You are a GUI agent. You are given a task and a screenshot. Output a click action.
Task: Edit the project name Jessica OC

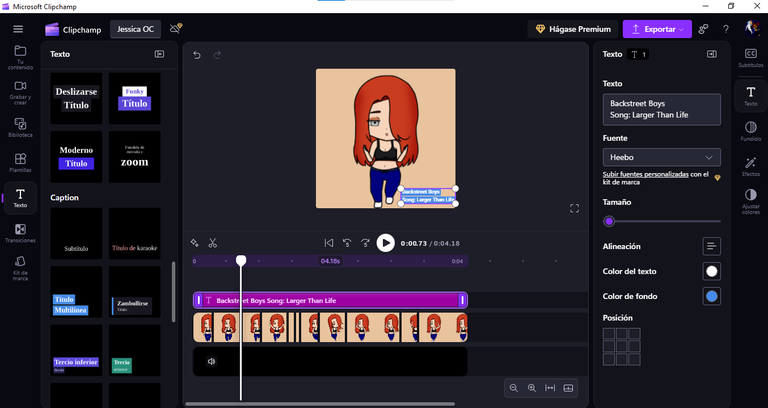[135, 29]
